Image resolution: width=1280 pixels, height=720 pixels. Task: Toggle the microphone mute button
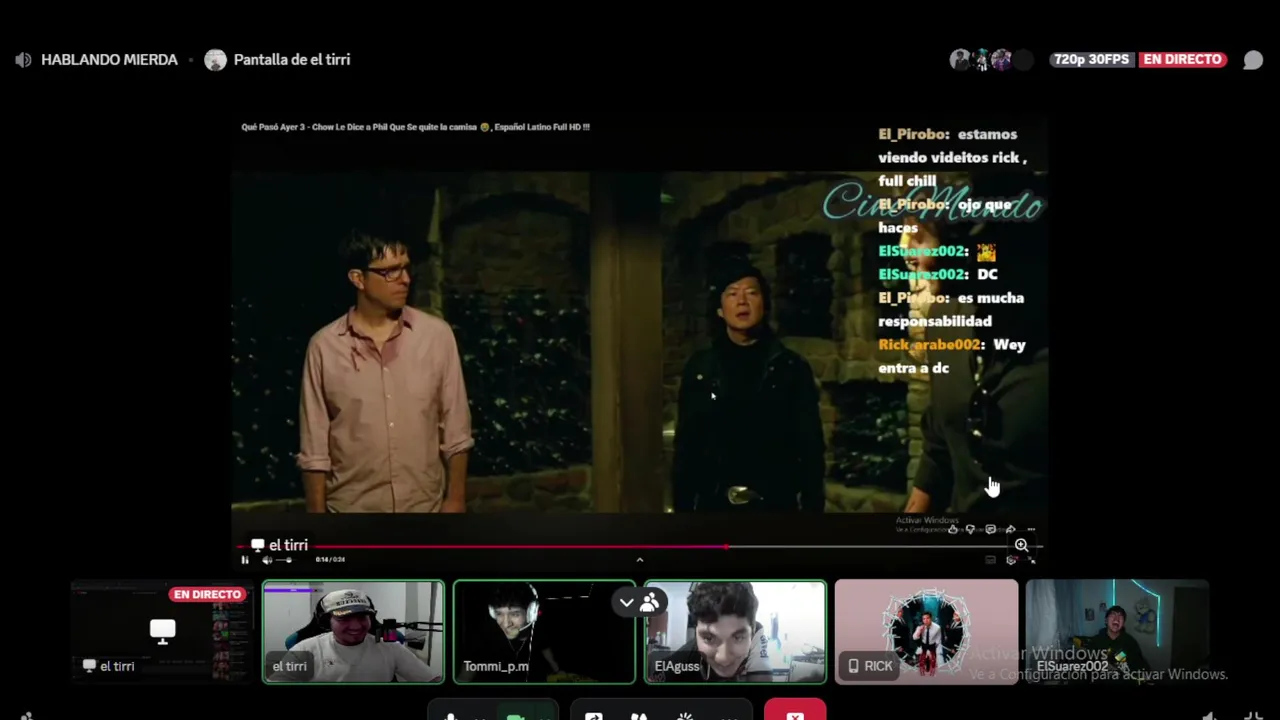pyautogui.click(x=451, y=715)
